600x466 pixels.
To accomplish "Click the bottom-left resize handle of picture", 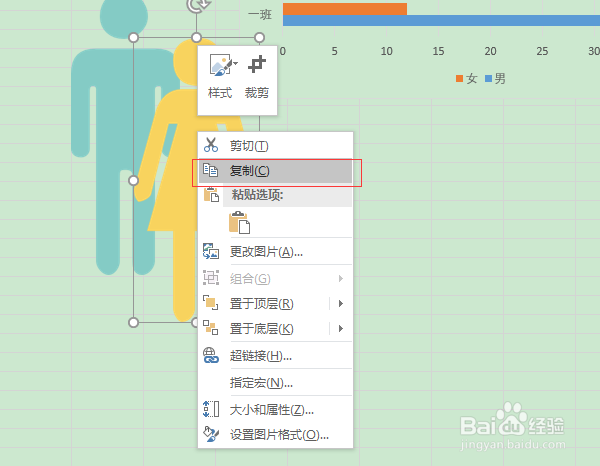I will pyautogui.click(x=133, y=323).
